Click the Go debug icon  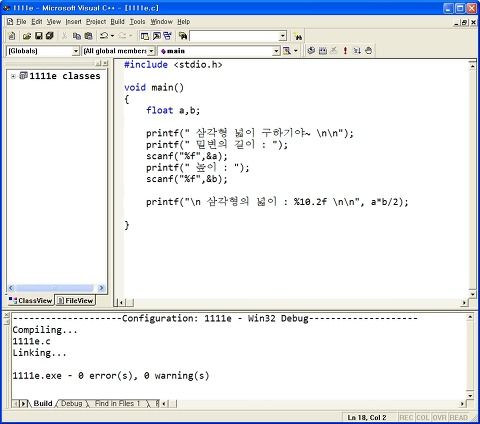click(357, 51)
